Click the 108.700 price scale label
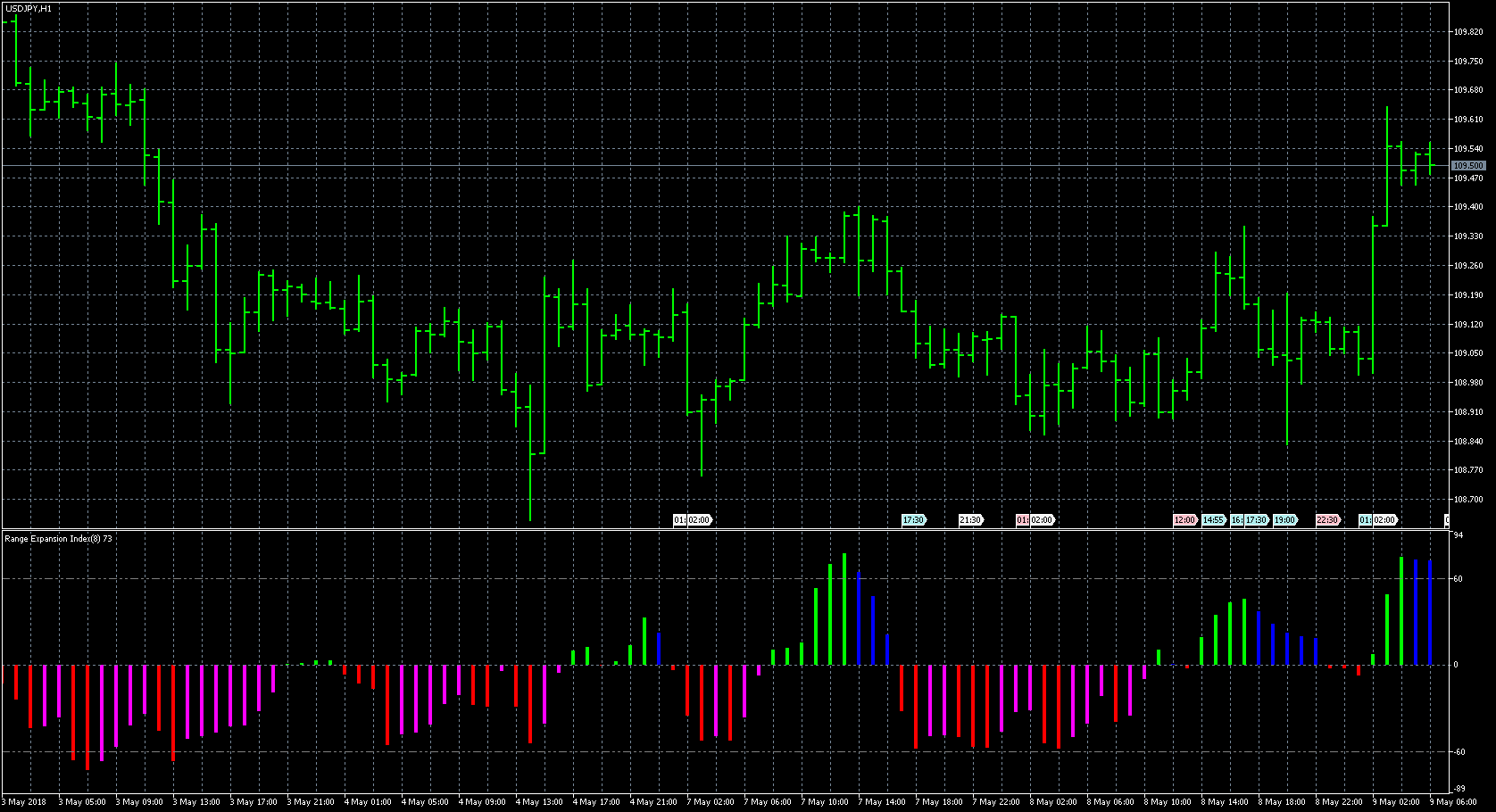 click(1467, 500)
